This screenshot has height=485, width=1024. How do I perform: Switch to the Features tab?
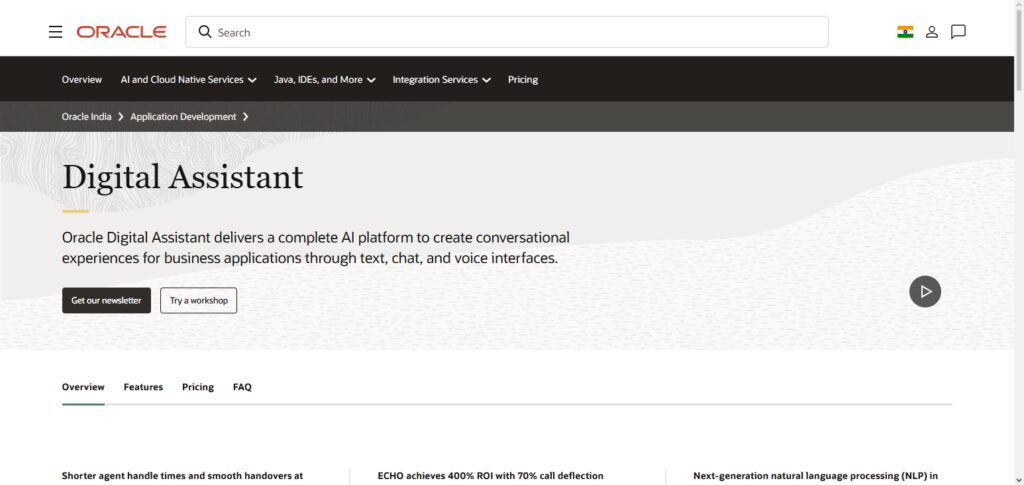pos(143,387)
